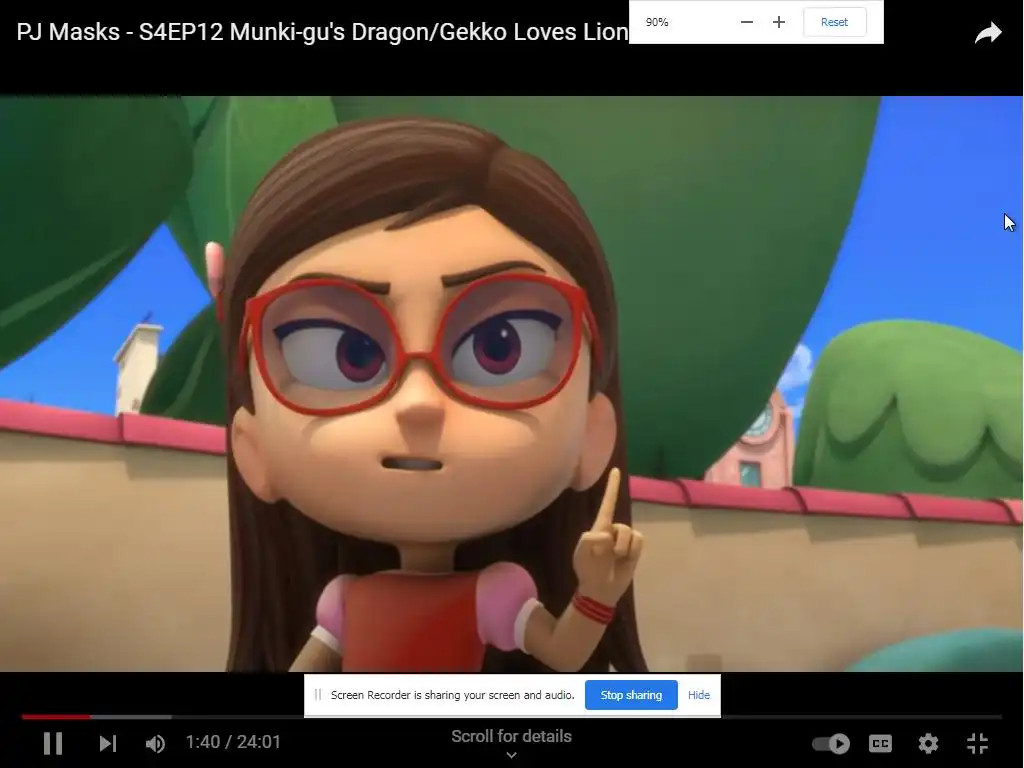Image resolution: width=1024 pixels, height=768 pixels.
Task: Stop sharing screen and audio
Action: [631, 695]
